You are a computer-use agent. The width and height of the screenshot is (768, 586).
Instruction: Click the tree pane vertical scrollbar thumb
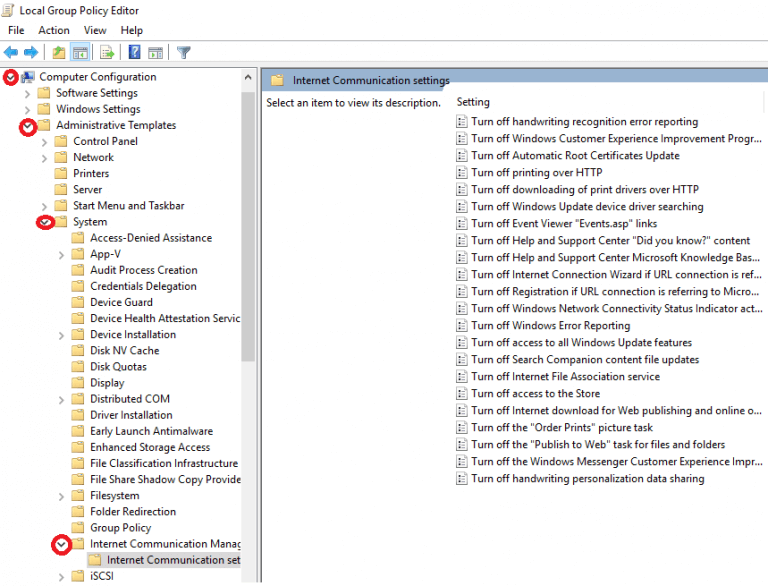[248, 226]
